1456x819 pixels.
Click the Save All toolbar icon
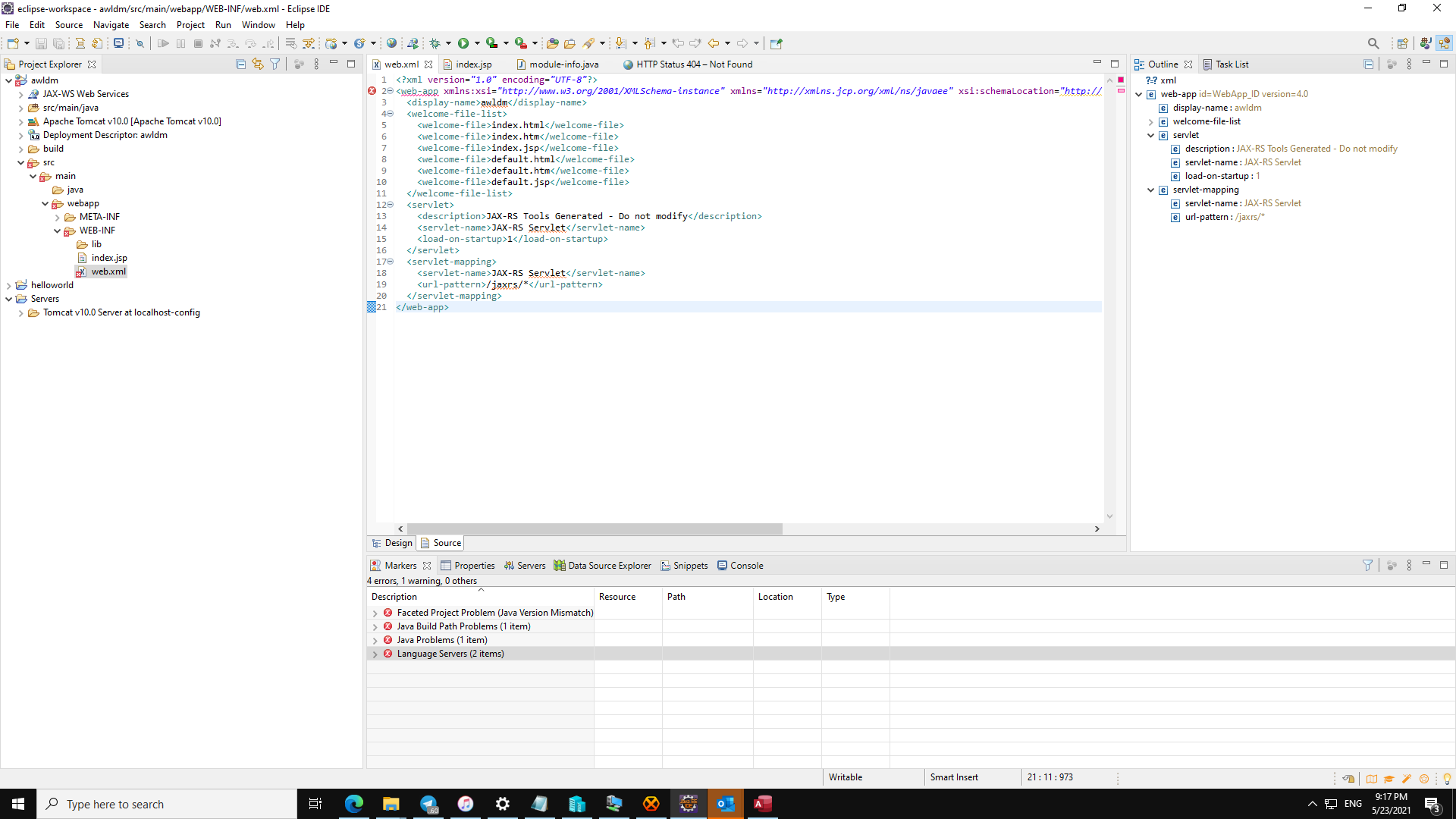coord(58,43)
